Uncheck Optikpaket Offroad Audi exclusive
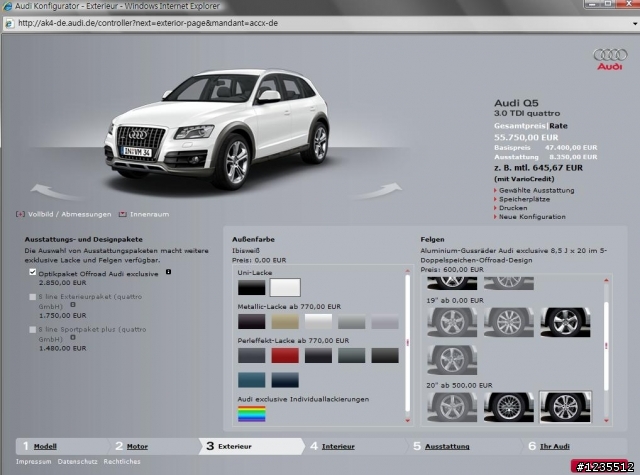Image resolution: width=640 pixels, height=475 pixels. [x=33, y=272]
